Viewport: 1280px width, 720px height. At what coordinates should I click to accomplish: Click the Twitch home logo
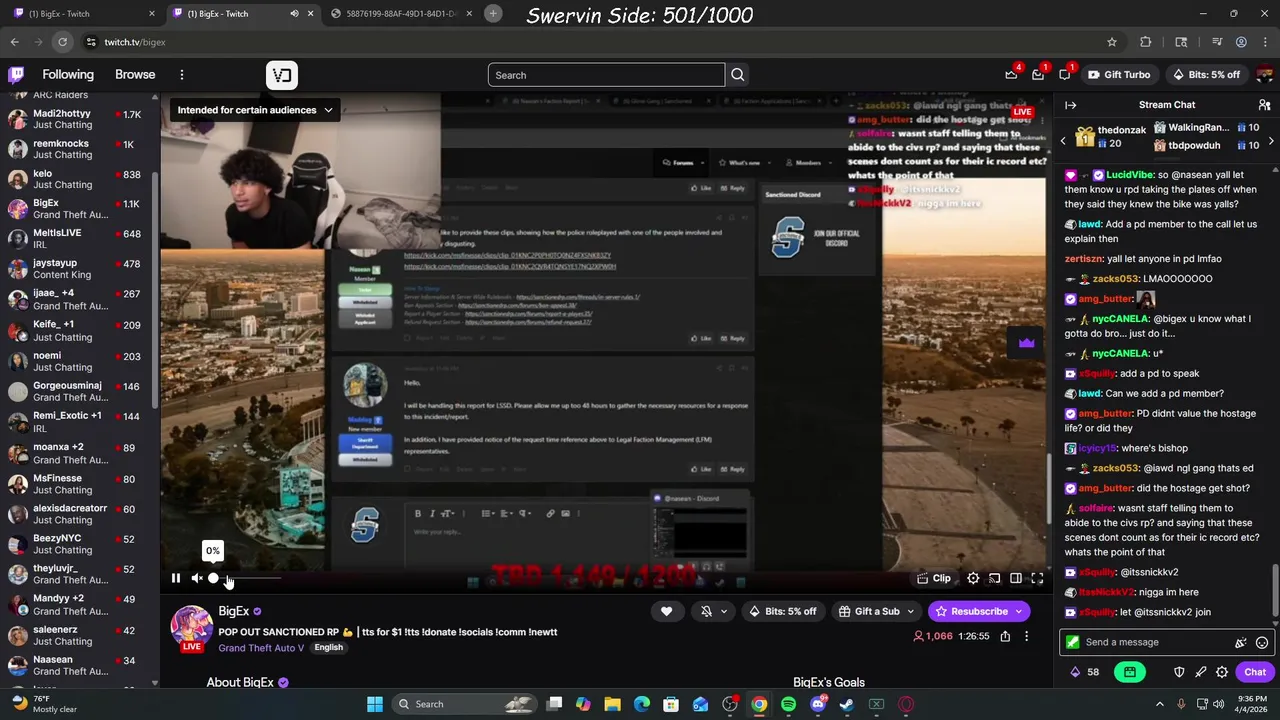click(16, 75)
